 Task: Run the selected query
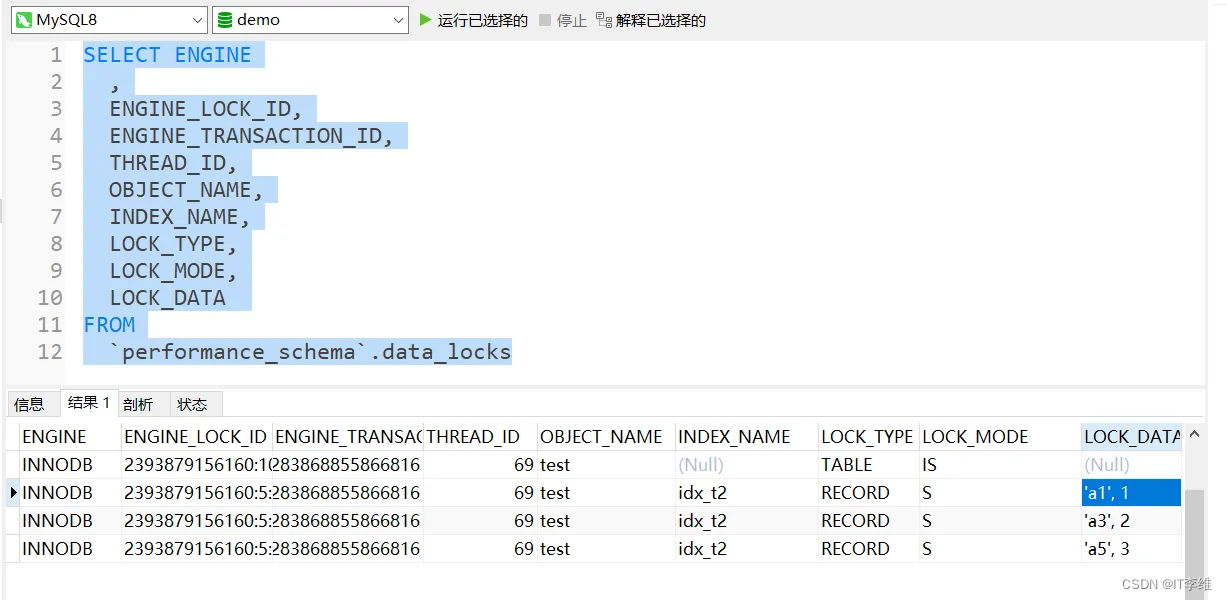point(473,20)
